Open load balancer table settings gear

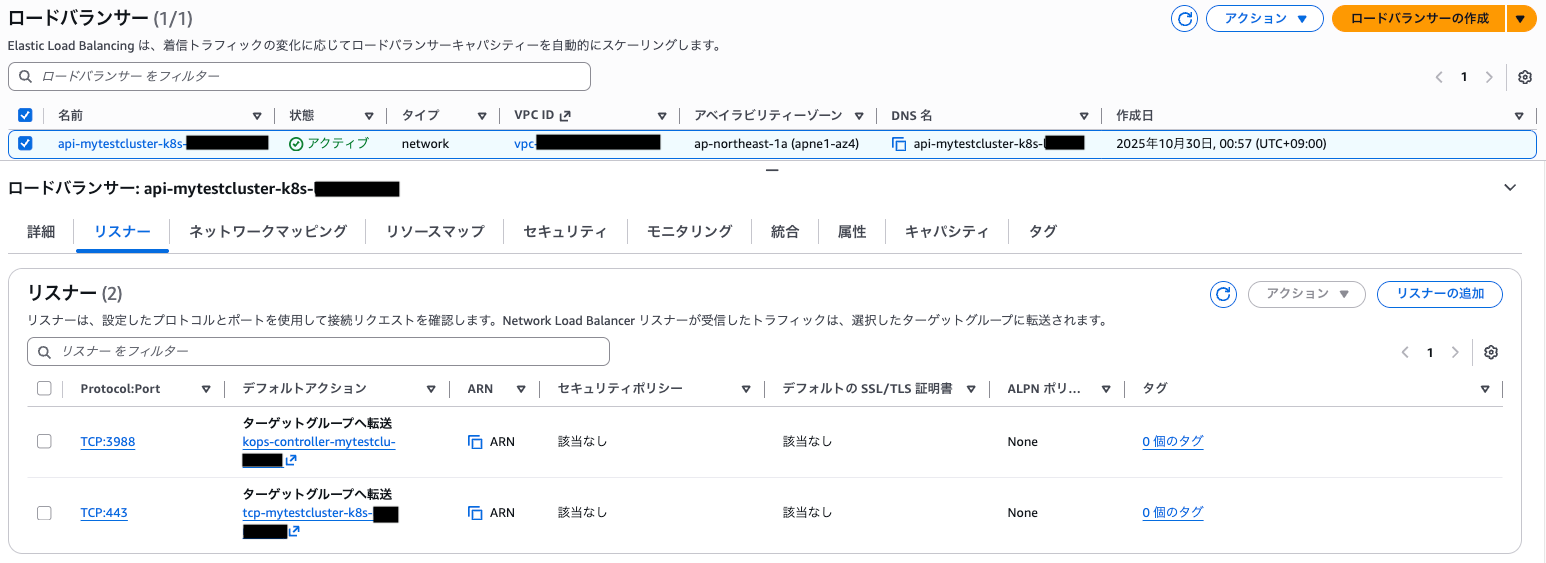[1525, 77]
